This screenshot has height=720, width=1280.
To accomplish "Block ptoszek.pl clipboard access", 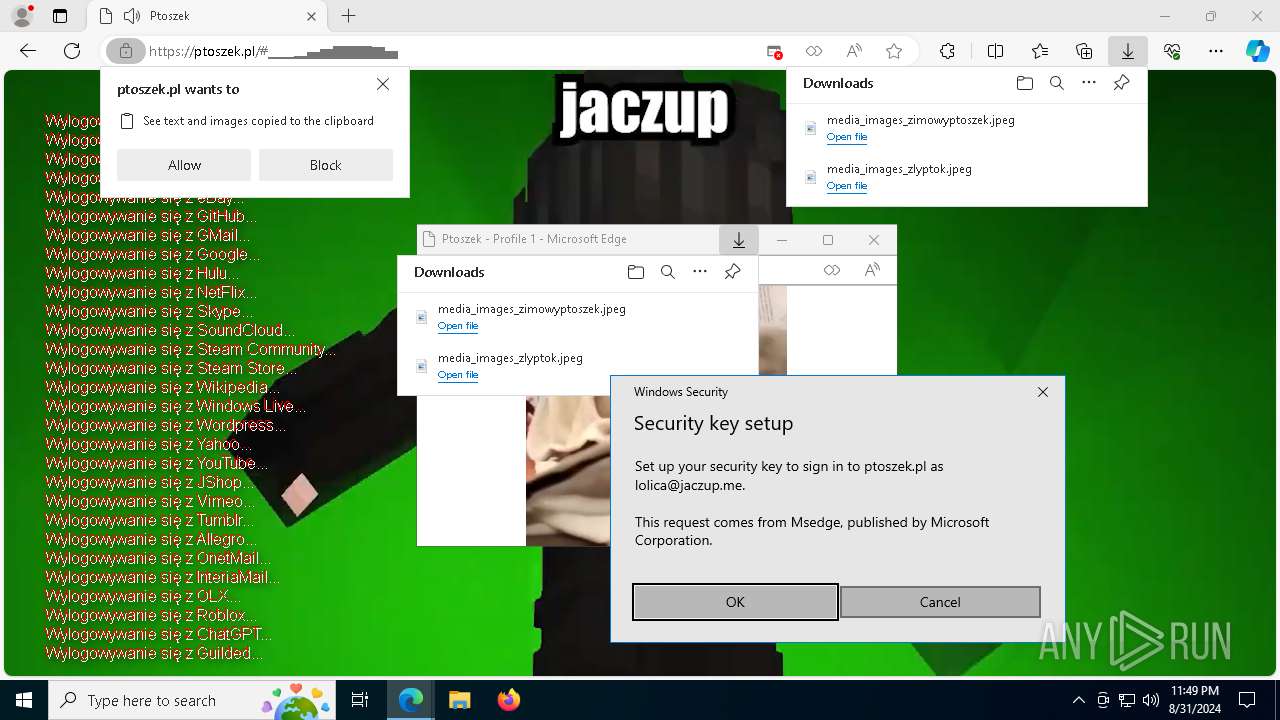I will pos(326,165).
